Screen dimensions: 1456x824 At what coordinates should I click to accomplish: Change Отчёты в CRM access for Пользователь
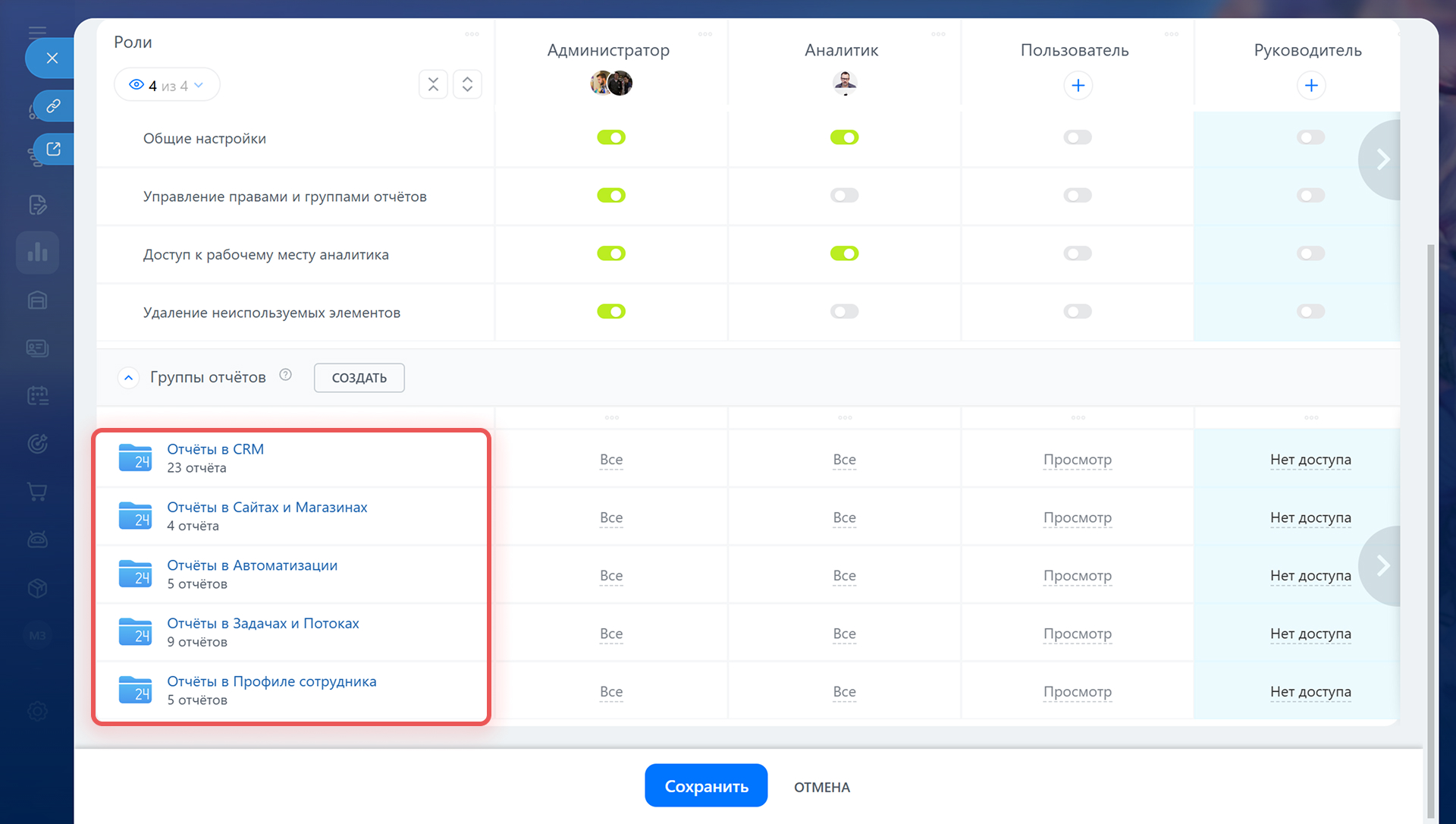click(x=1077, y=460)
